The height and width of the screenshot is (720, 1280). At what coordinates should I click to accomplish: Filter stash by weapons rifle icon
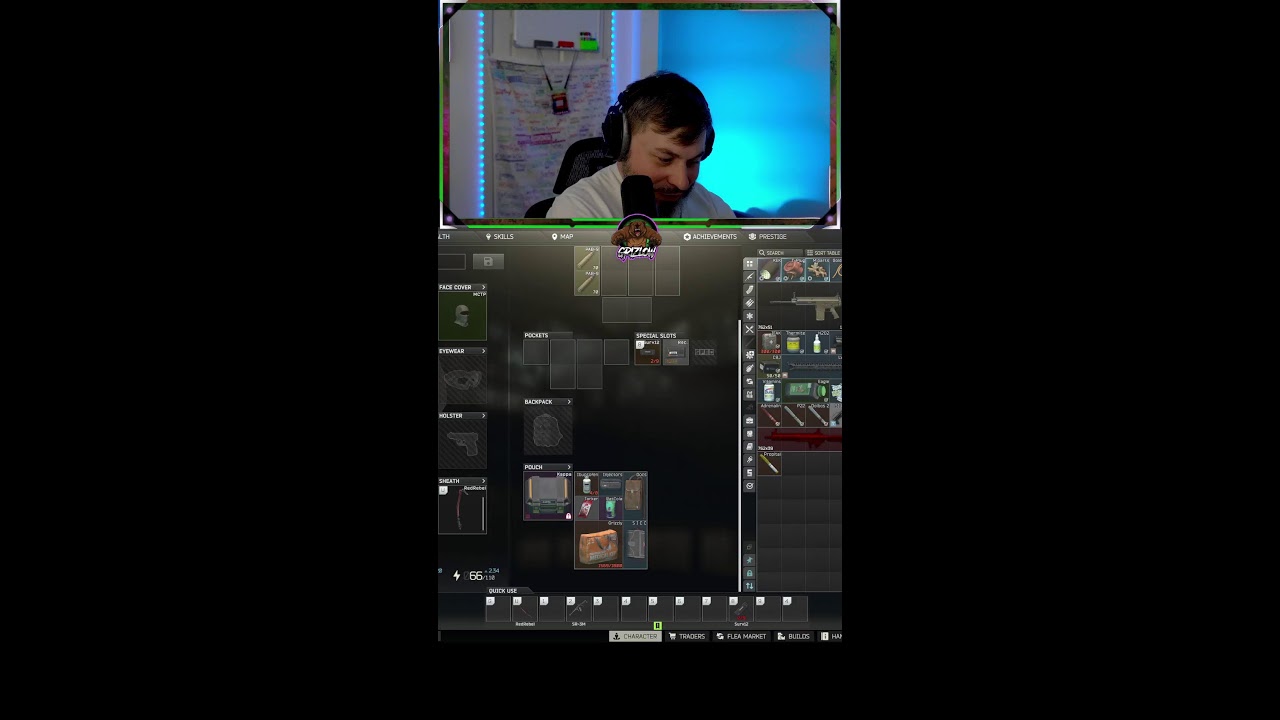click(x=749, y=277)
